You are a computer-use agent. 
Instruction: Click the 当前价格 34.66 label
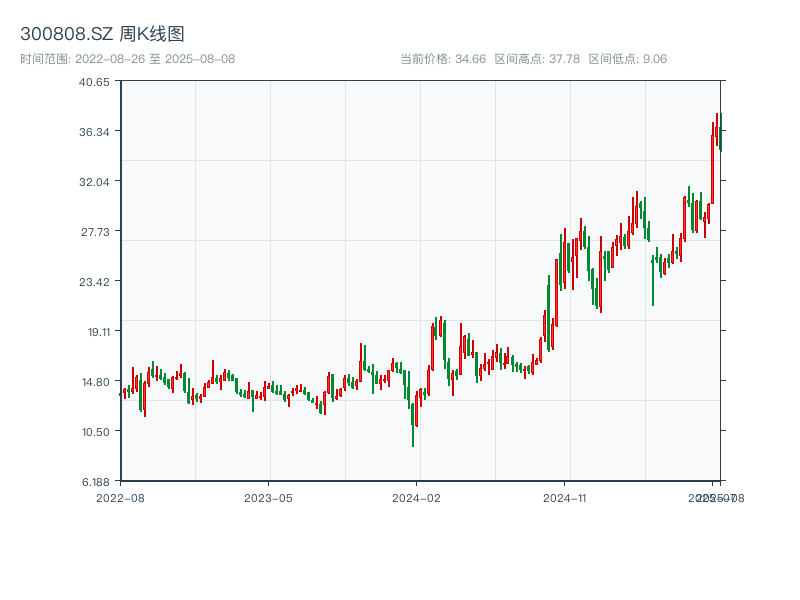point(442,59)
